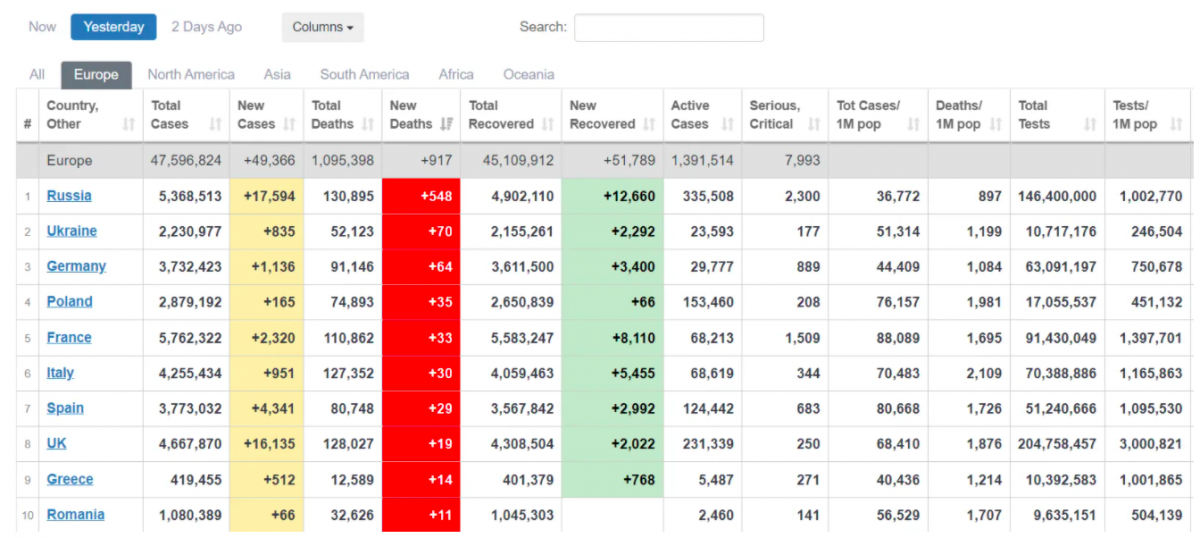Sort by Total Deaths using its sort icon
Viewport: 1200px width, 538px height.
pyautogui.click(x=368, y=124)
